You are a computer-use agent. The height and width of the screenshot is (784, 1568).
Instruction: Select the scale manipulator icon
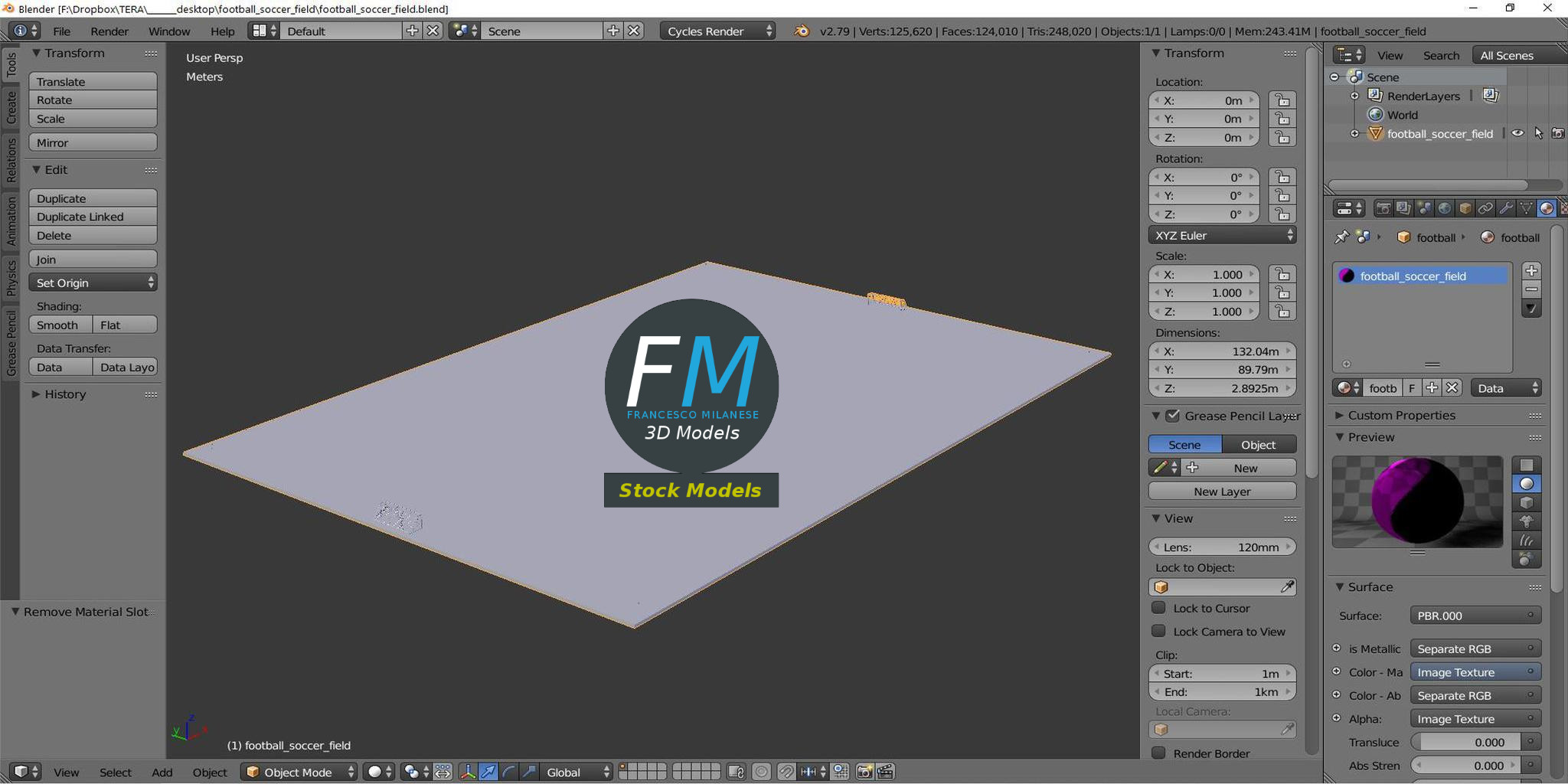point(529,772)
